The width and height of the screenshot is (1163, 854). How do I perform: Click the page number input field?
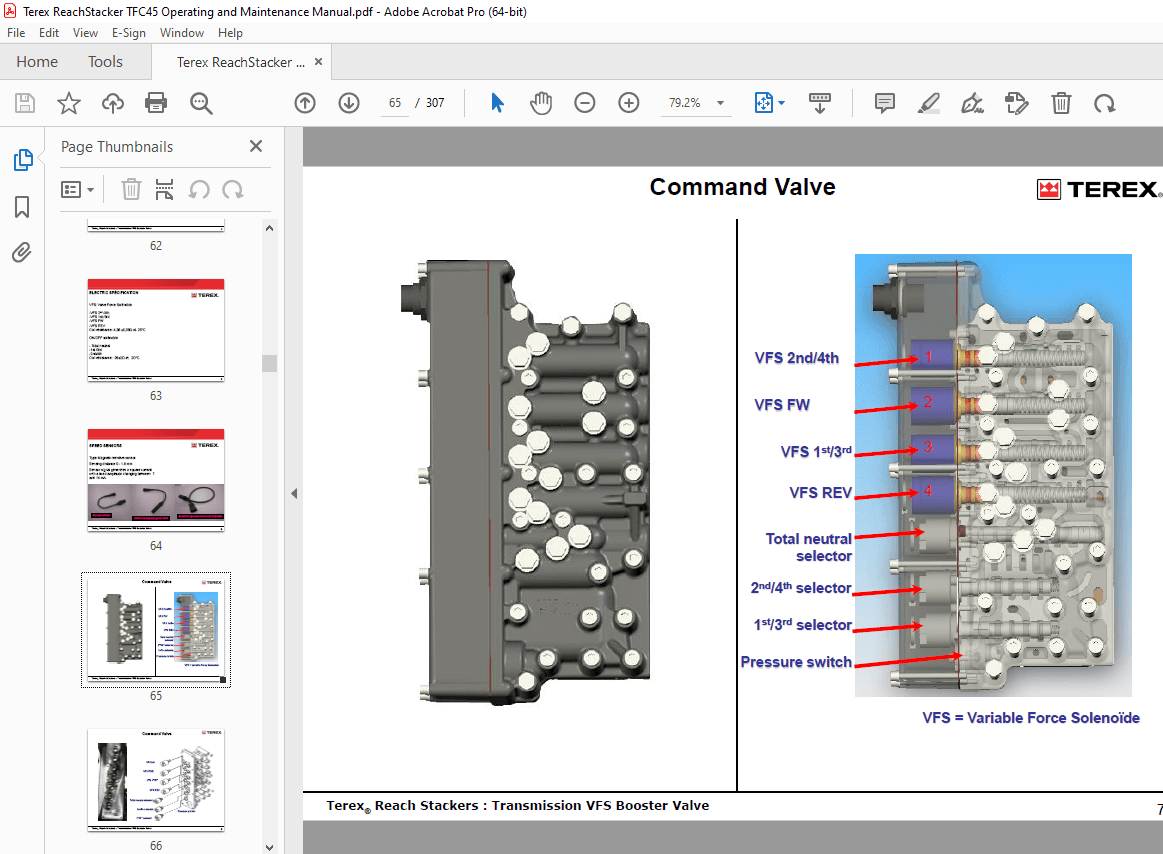coord(396,103)
